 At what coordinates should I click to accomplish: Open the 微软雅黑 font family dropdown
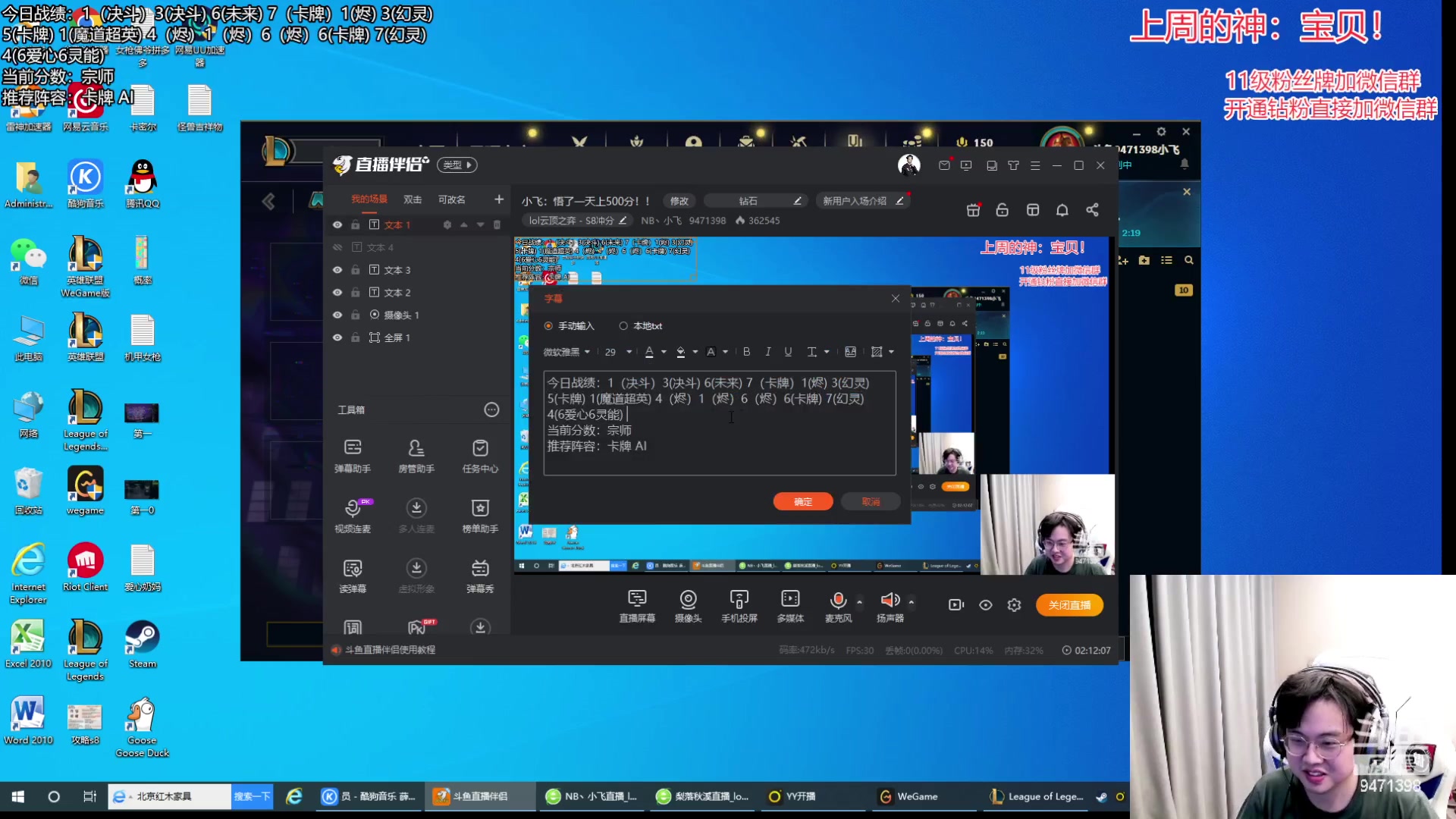[565, 351]
